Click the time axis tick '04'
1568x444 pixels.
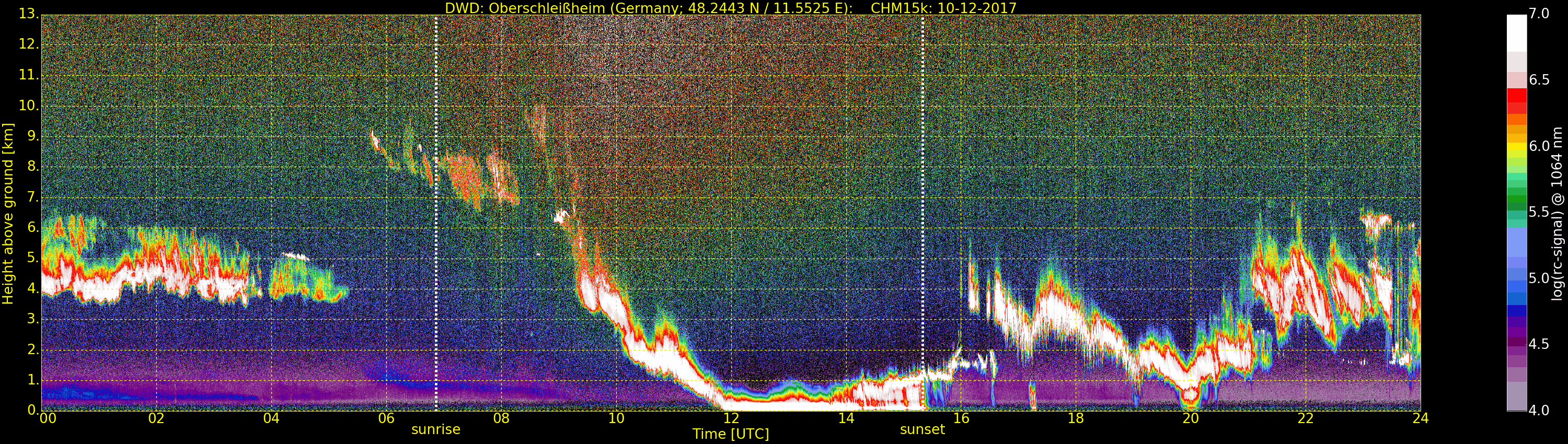(271, 418)
